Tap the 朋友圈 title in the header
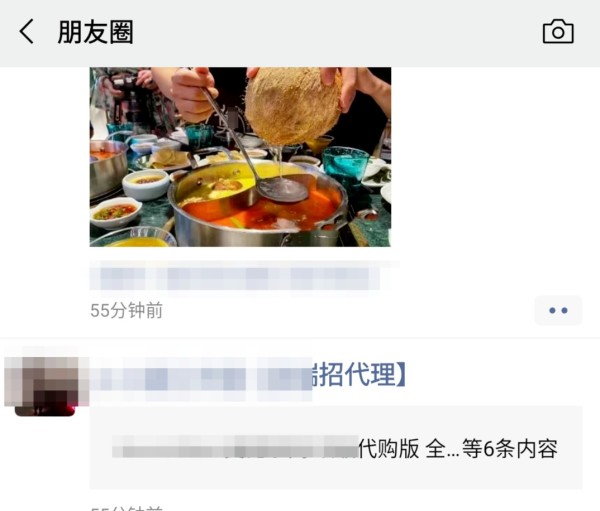 click(96, 32)
